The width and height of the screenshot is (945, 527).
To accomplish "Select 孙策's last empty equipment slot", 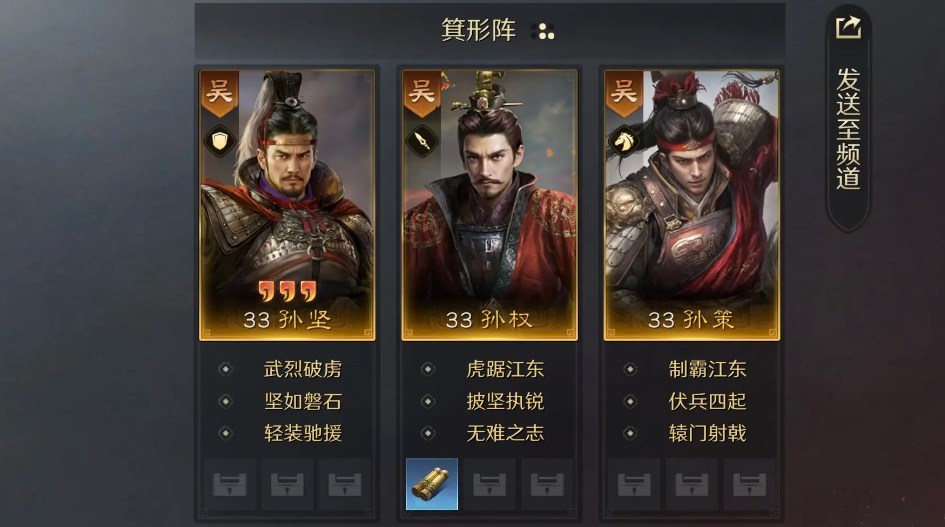I will click(749, 484).
